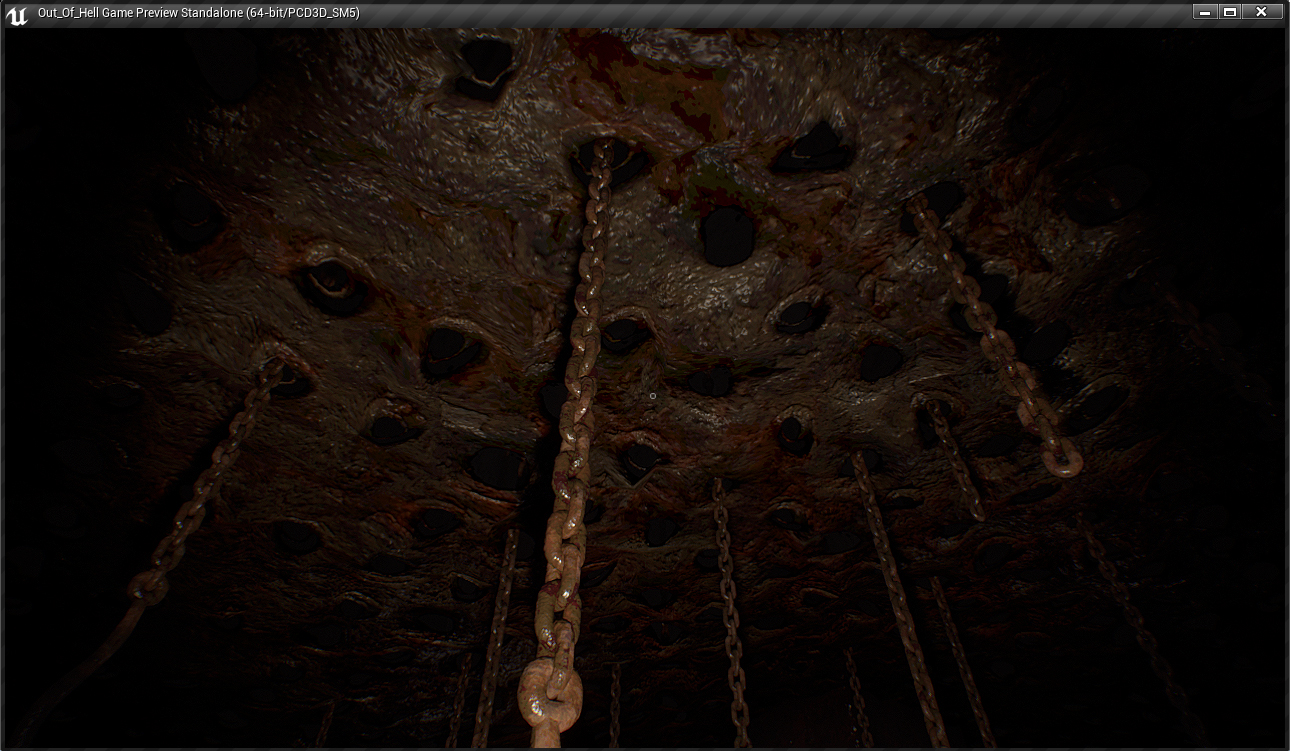Click the ceiling anchor of the far-left chain
The height and width of the screenshot is (751, 1290).
pyautogui.click(x=274, y=370)
